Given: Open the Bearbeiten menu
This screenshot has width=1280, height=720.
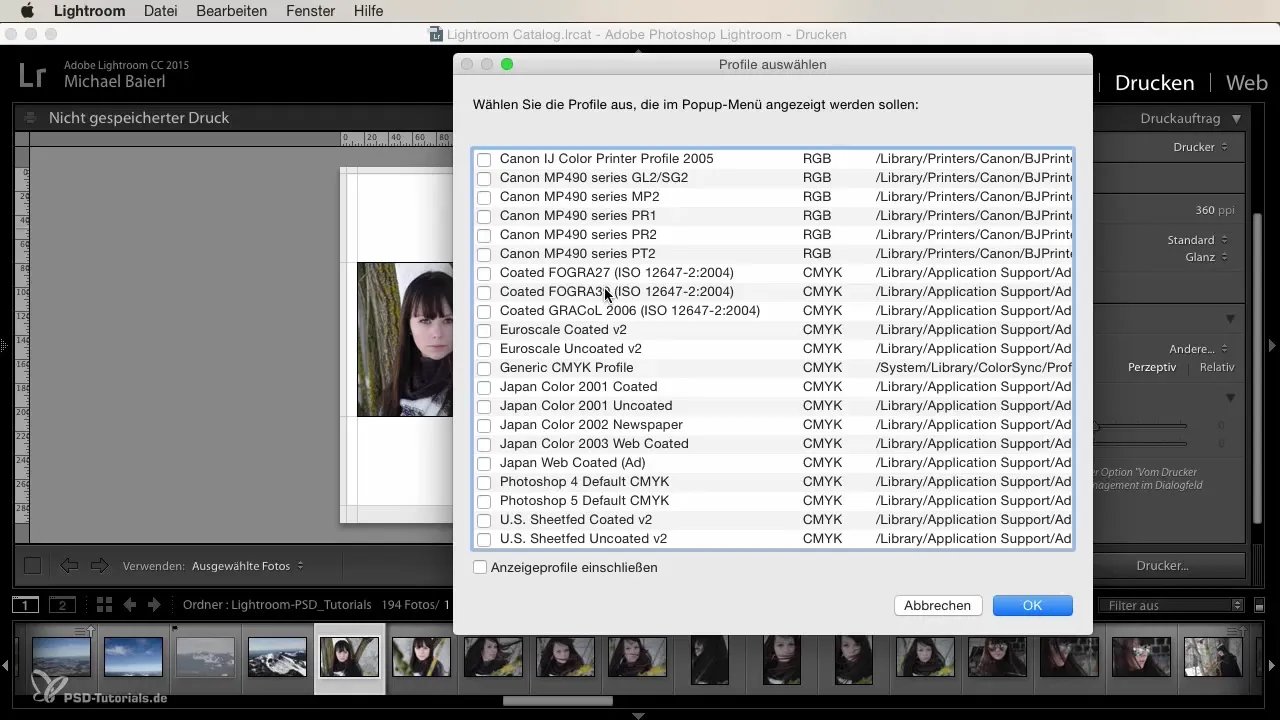Looking at the screenshot, I should point(233,11).
